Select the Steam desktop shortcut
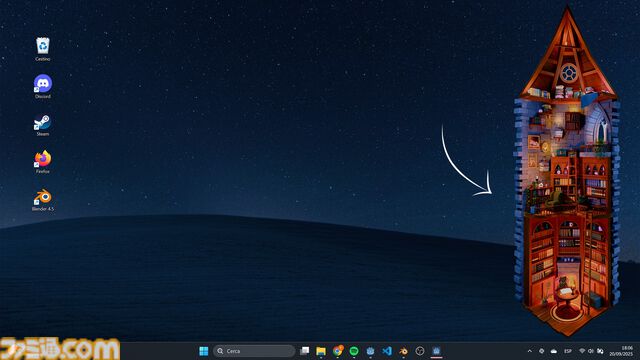 pyautogui.click(x=43, y=124)
